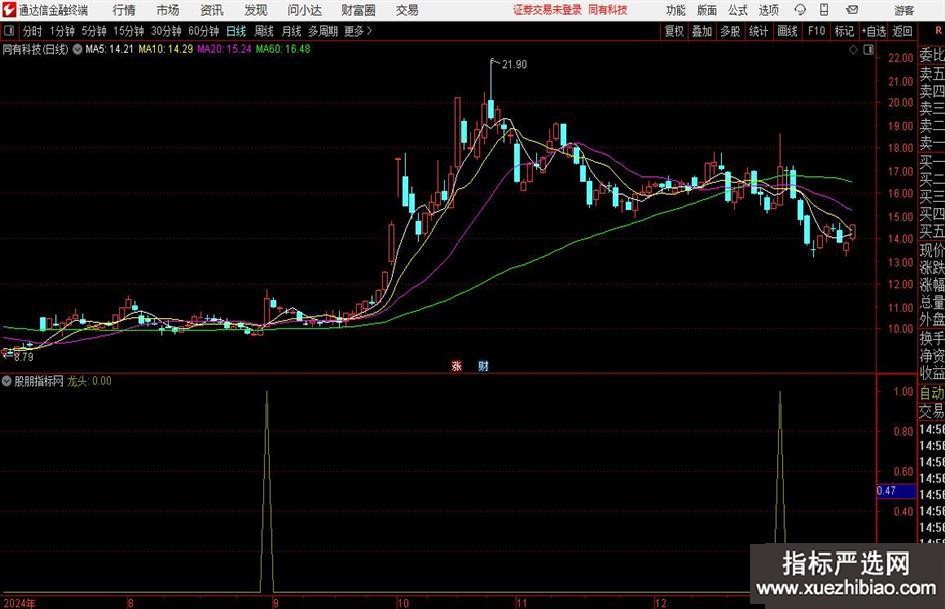Viewport: 945px width, 609px height.
Task: Click the 标记 mark button
Action: 844,31
